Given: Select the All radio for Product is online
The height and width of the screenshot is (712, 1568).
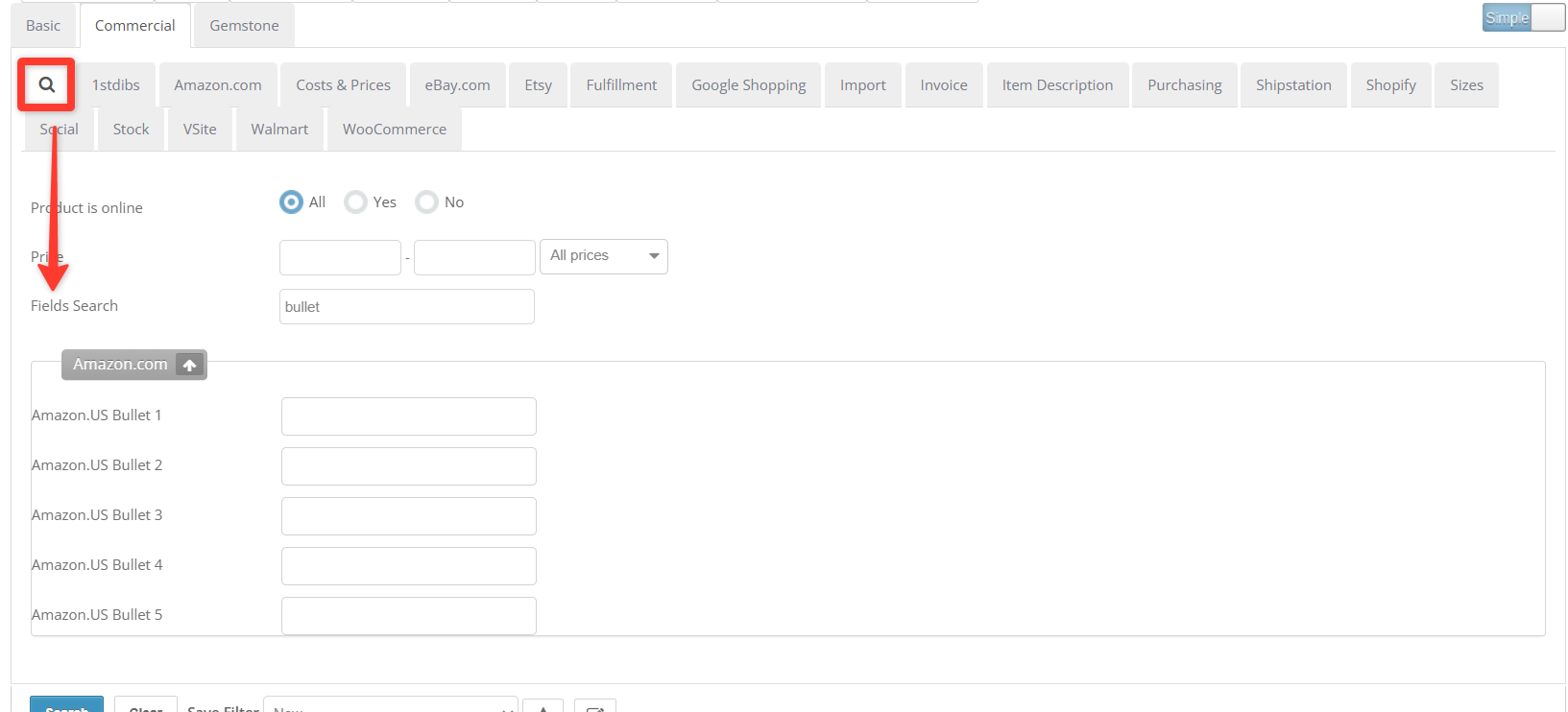Looking at the screenshot, I should coord(291,202).
